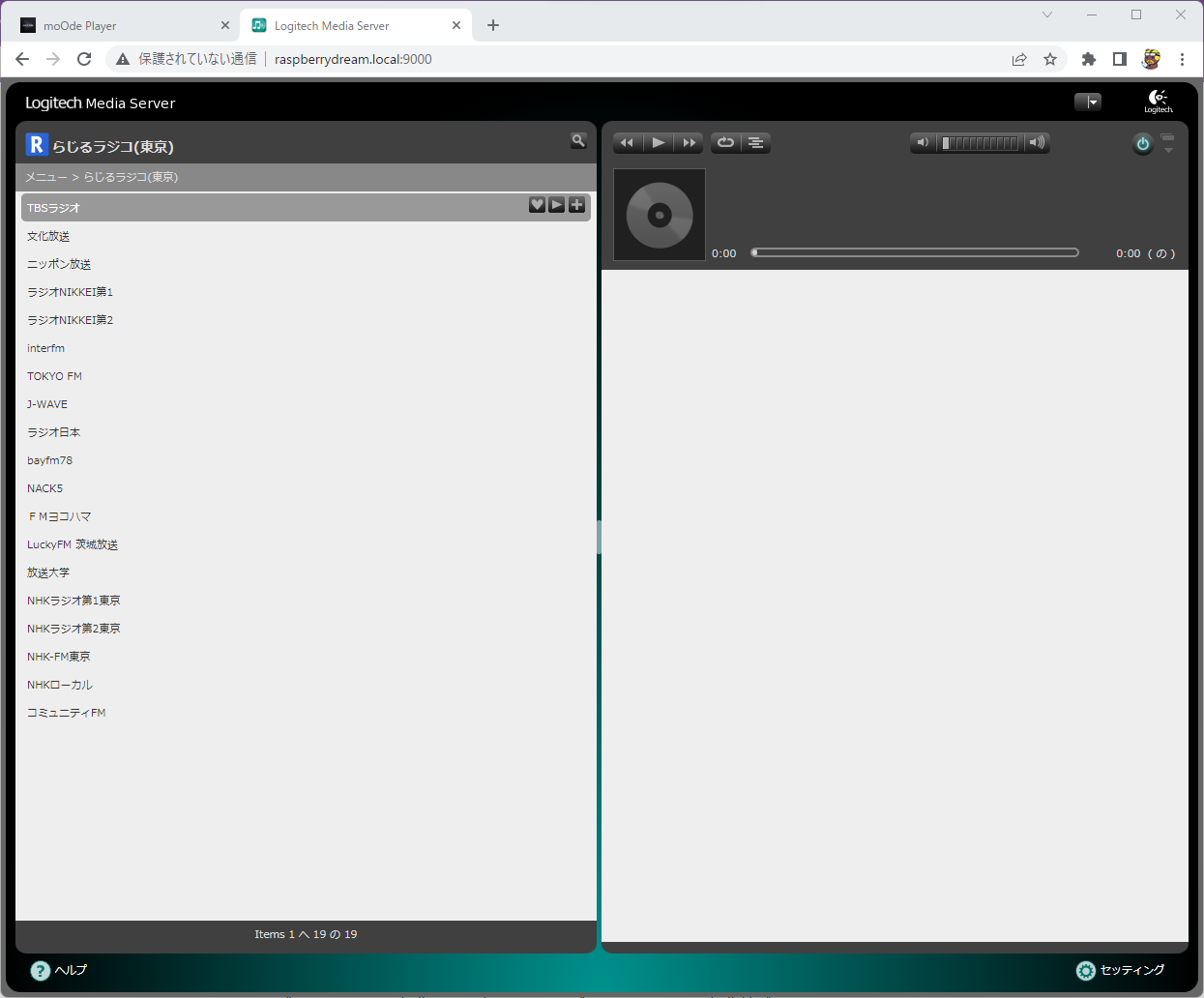Go back in browser history

pos(22,59)
